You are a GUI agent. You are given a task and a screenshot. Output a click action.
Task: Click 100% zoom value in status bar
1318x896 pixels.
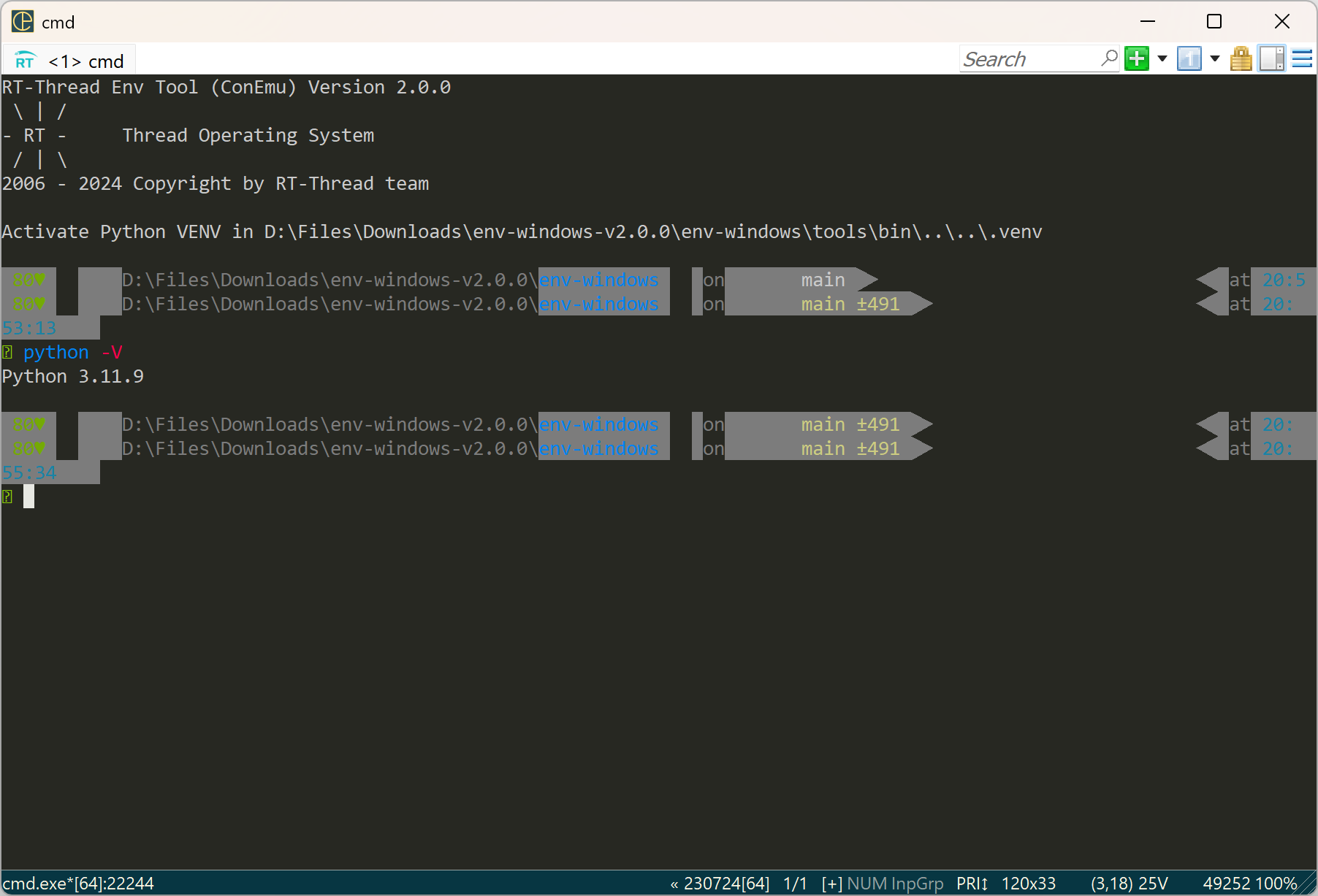(x=1276, y=884)
